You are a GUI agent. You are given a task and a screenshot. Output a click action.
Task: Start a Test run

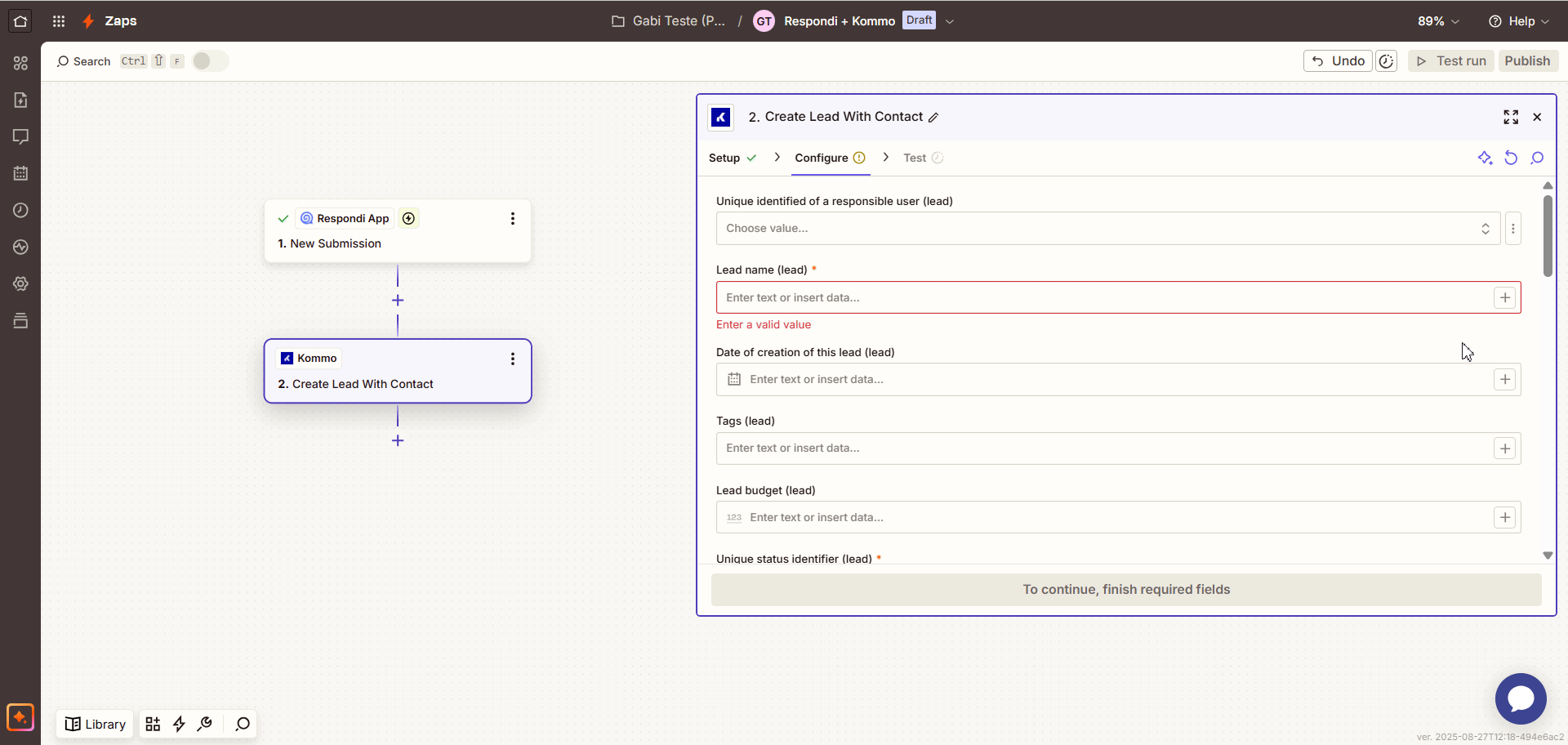pyautogui.click(x=1451, y=61)
